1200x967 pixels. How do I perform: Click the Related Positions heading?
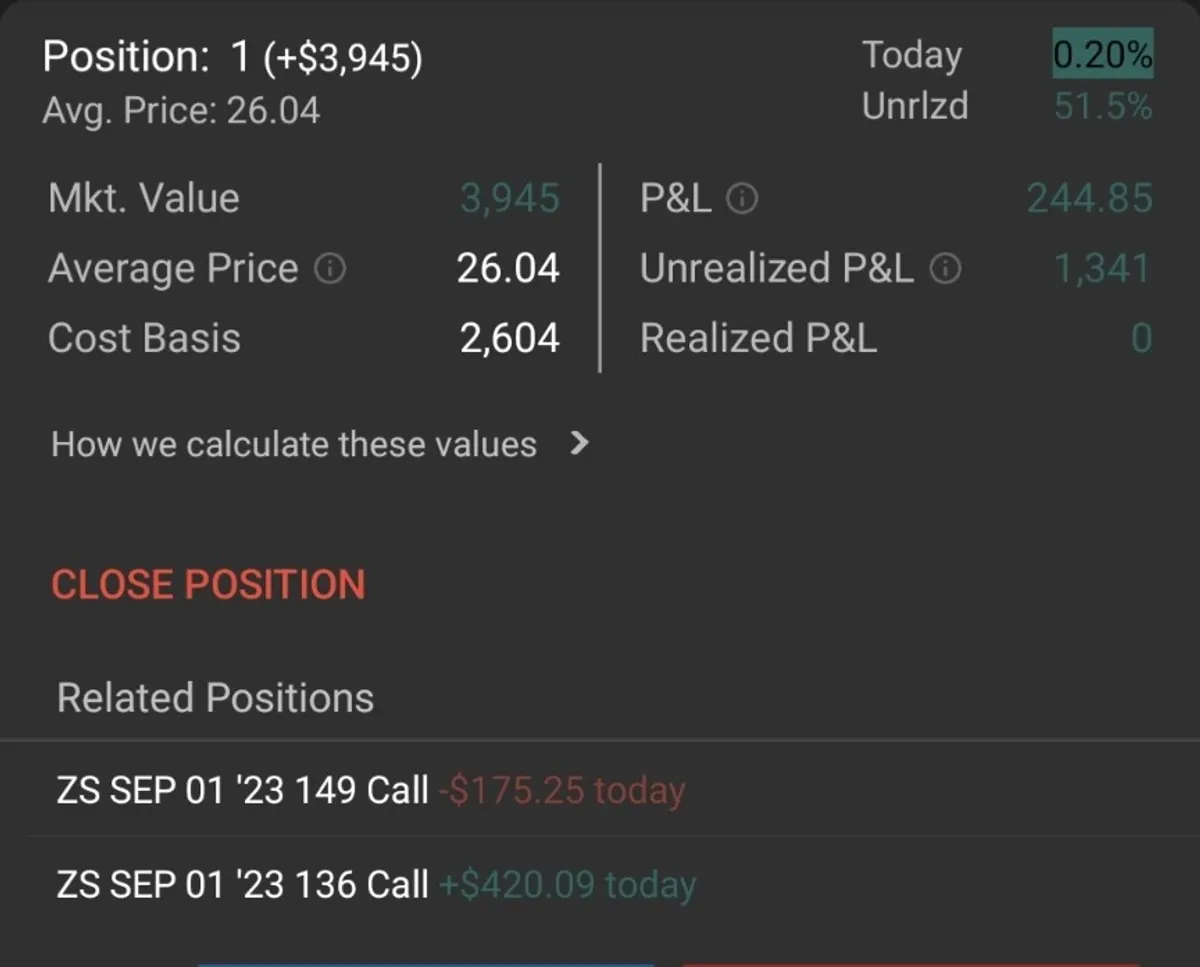tap(215, 698)
